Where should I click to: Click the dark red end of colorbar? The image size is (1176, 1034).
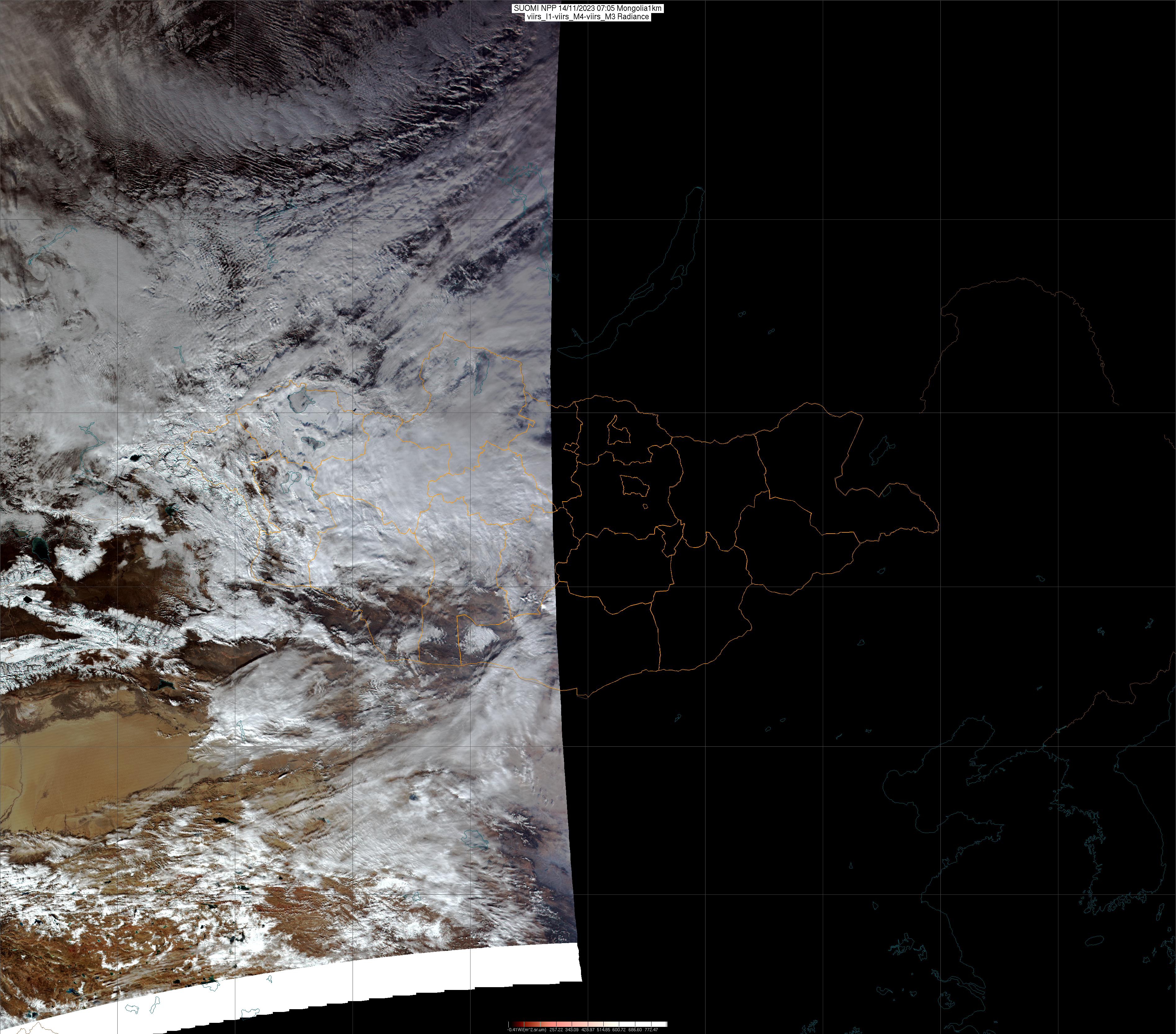click(x=517, y=1024)
